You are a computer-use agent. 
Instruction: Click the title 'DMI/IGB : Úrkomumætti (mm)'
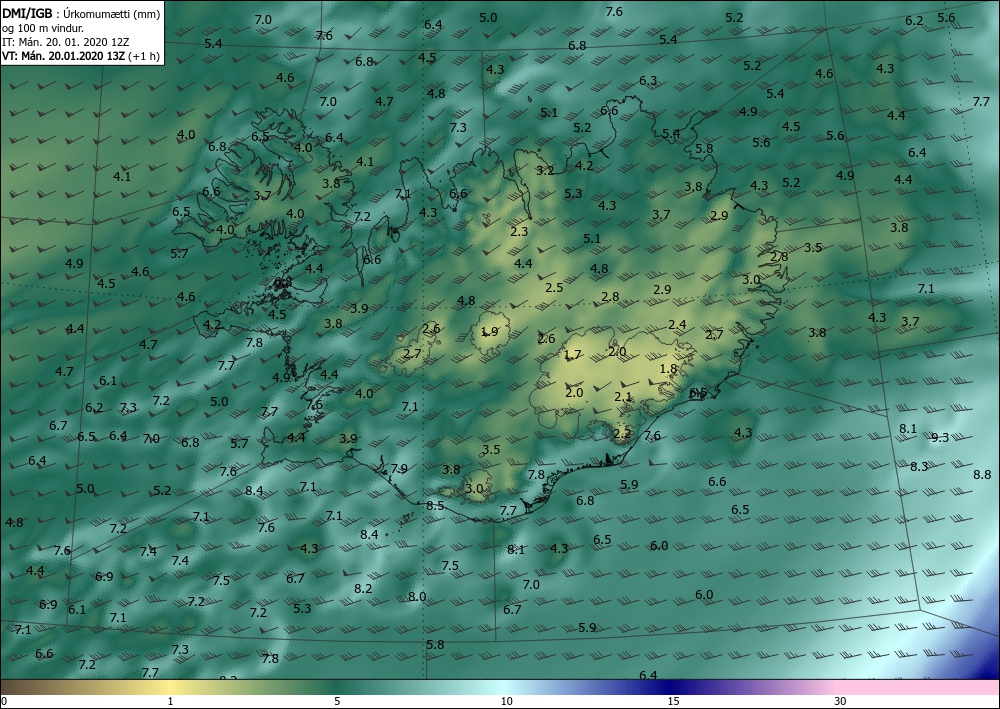click(x=81, y=13)
